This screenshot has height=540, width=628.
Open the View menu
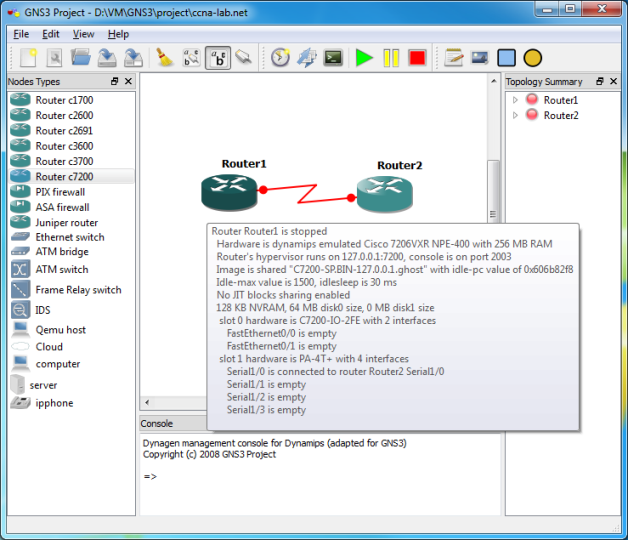[x=83, y=34]
